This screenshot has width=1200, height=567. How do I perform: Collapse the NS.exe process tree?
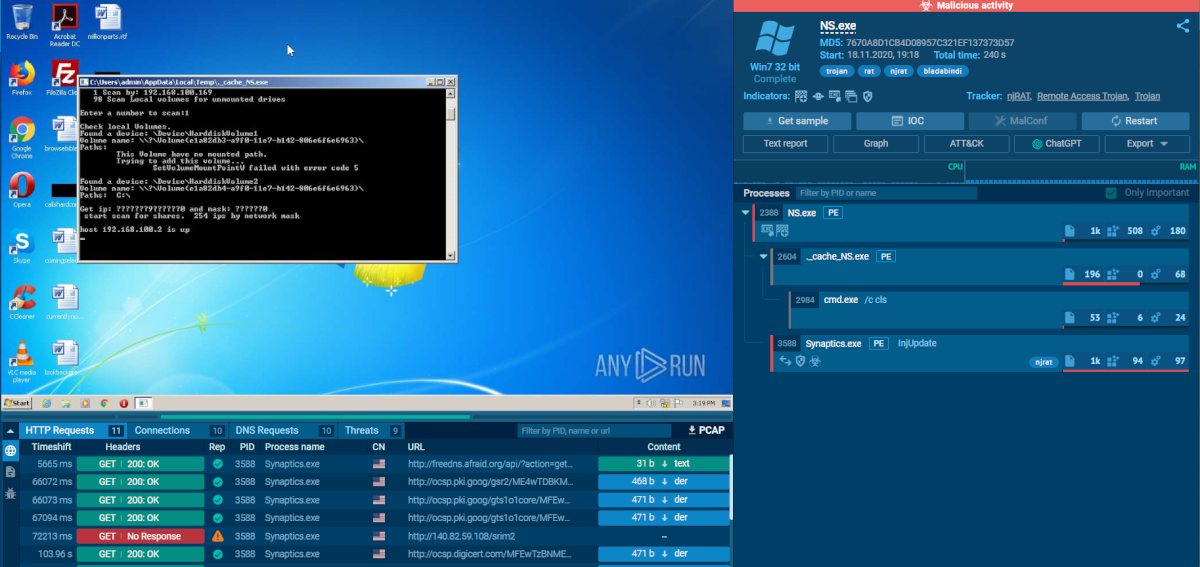point(746,213)
